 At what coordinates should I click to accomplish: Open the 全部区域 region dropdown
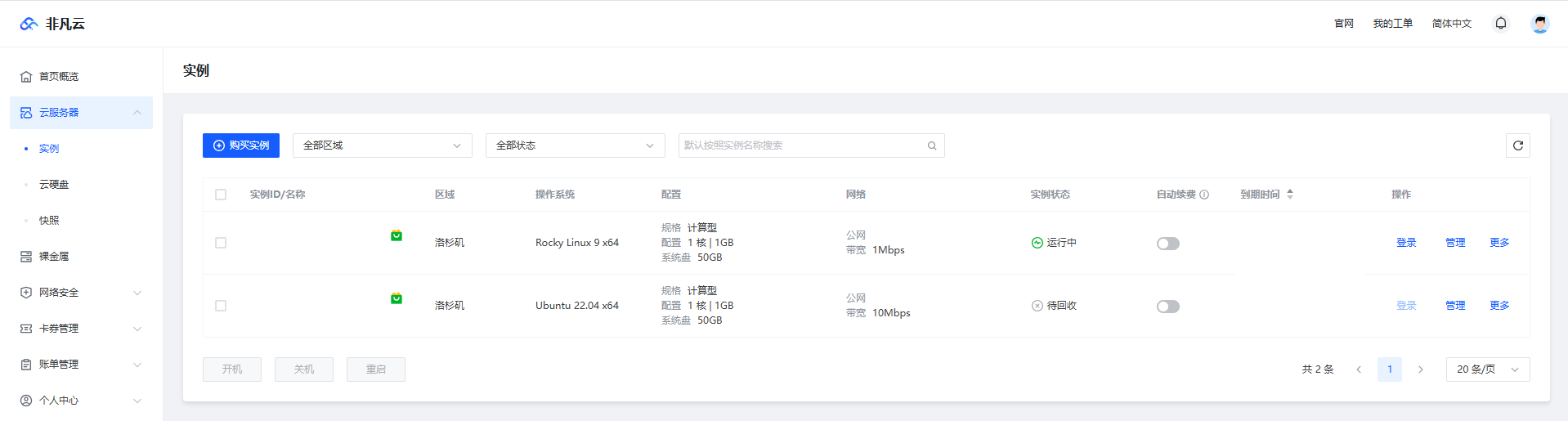(x=382, y=146)
